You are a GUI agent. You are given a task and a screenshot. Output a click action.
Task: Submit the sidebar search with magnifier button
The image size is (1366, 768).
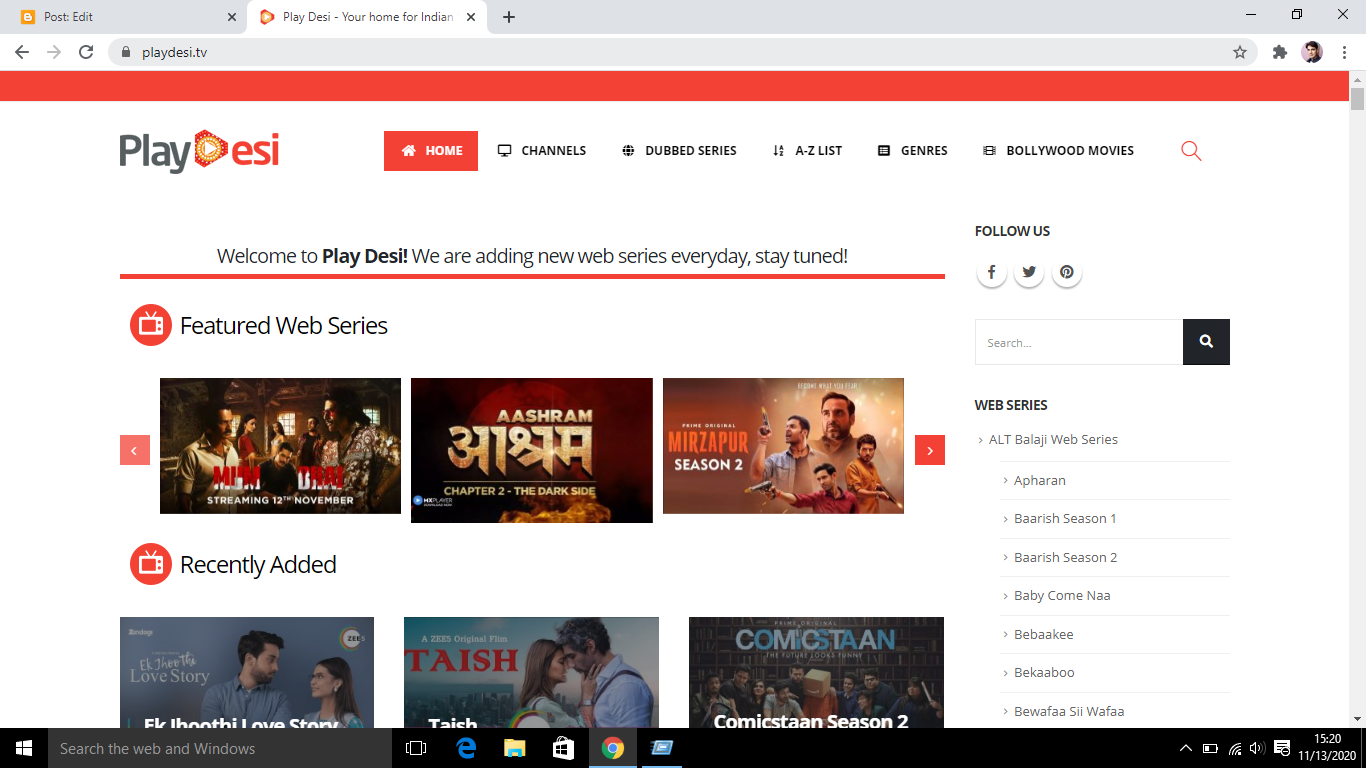pos(1206,342)
